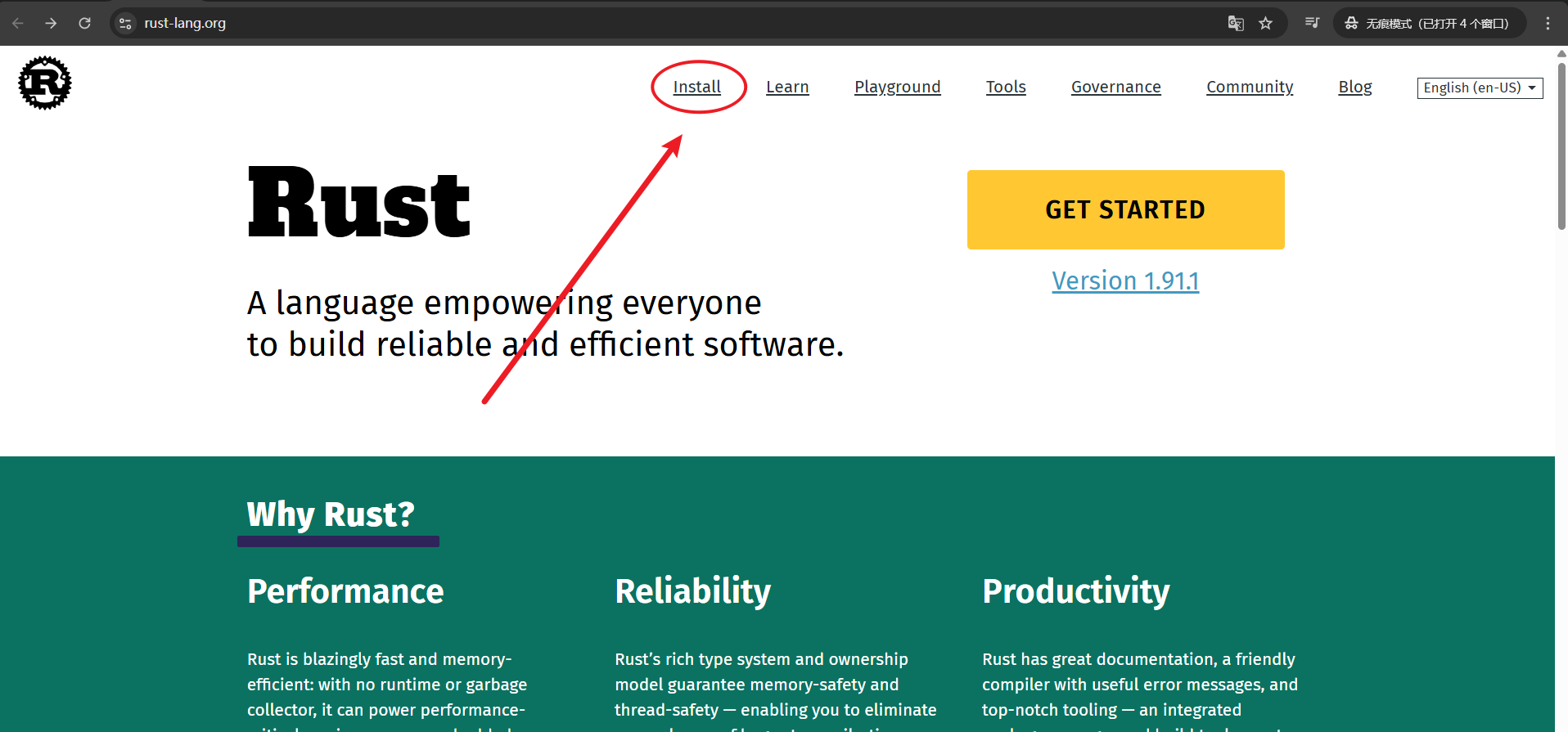Click the text 'to build reliable and efficient software.'
The height and width of the screenshot is (732, 1568).
point(545,344)
